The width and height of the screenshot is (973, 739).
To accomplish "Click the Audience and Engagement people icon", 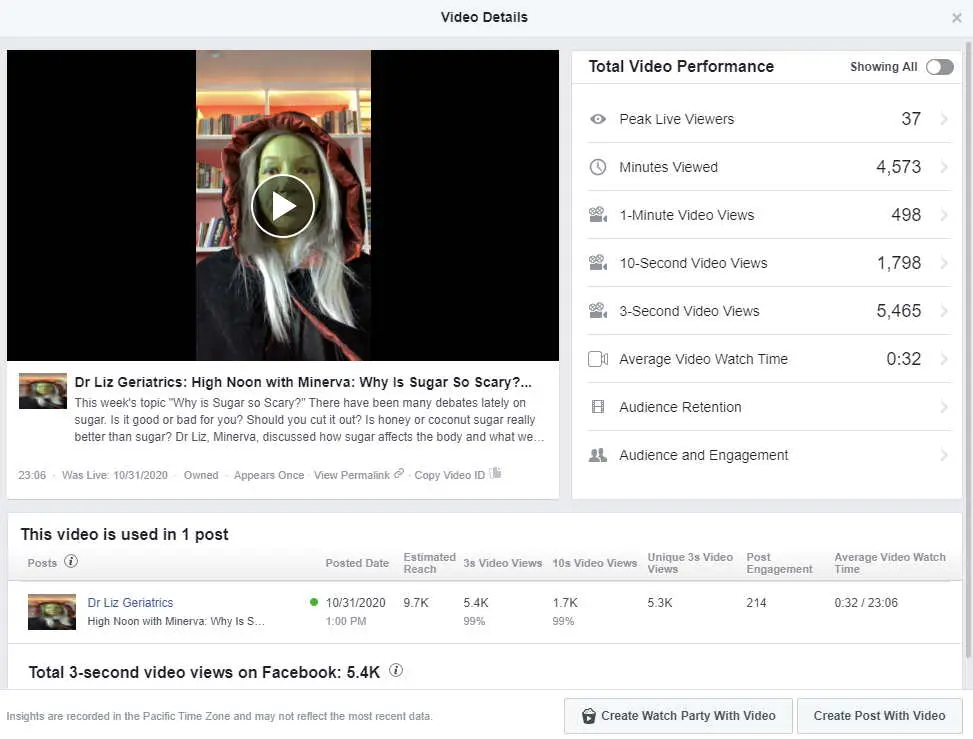I will (x=598, y=455).
